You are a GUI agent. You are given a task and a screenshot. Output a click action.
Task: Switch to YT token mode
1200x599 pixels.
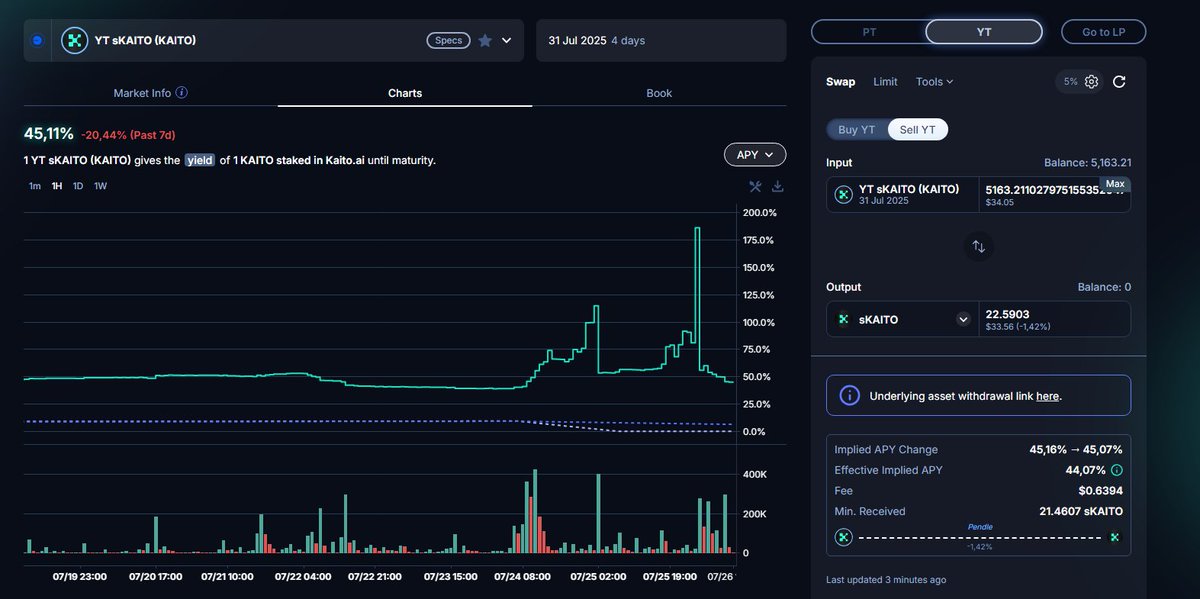[x=984, y=32]
